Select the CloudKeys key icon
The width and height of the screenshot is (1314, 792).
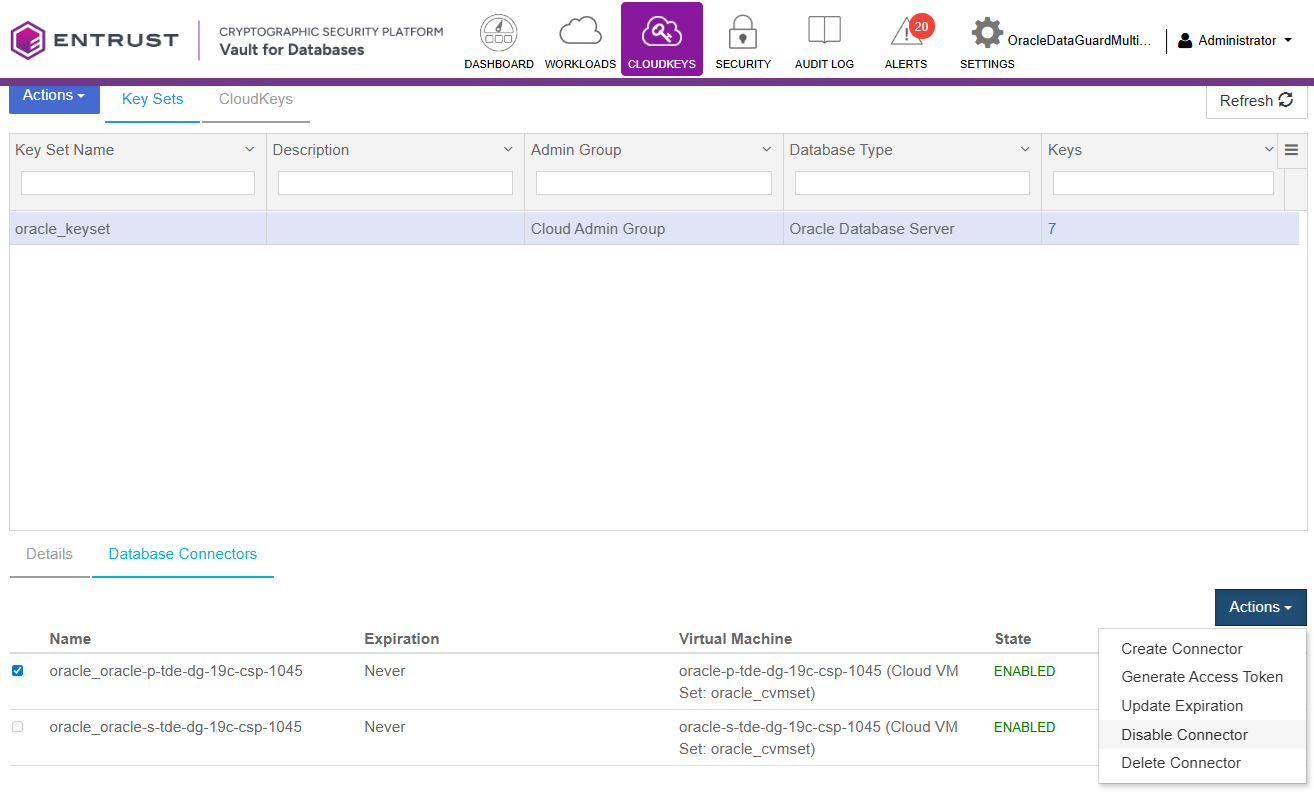tap(661, 32)
